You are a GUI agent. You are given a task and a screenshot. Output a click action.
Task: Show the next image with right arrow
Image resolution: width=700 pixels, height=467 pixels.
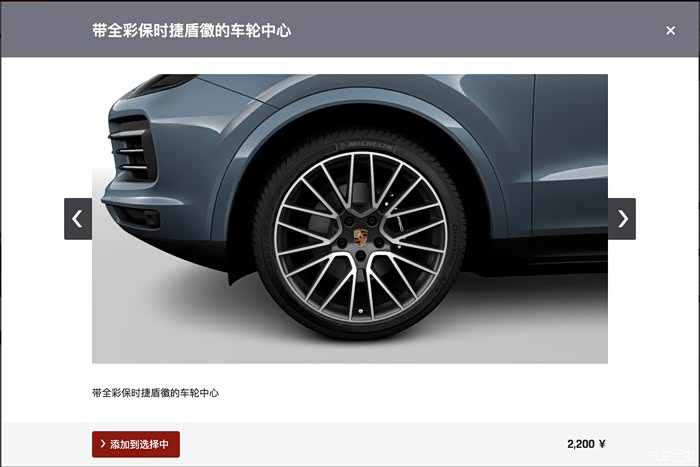pyautogui.click(x=622, y=219)
